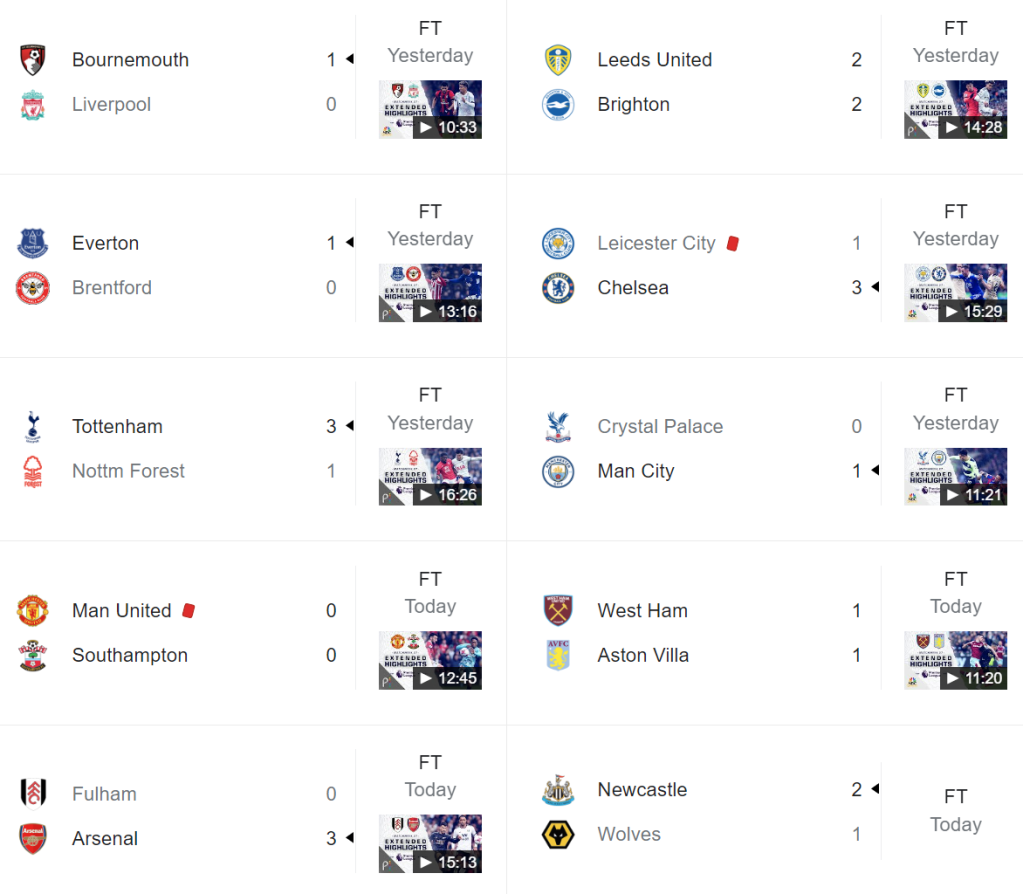This screenshot has width=1023, height=894.
Task: Click the Newcastle club crest
Action: click(558, 790)
